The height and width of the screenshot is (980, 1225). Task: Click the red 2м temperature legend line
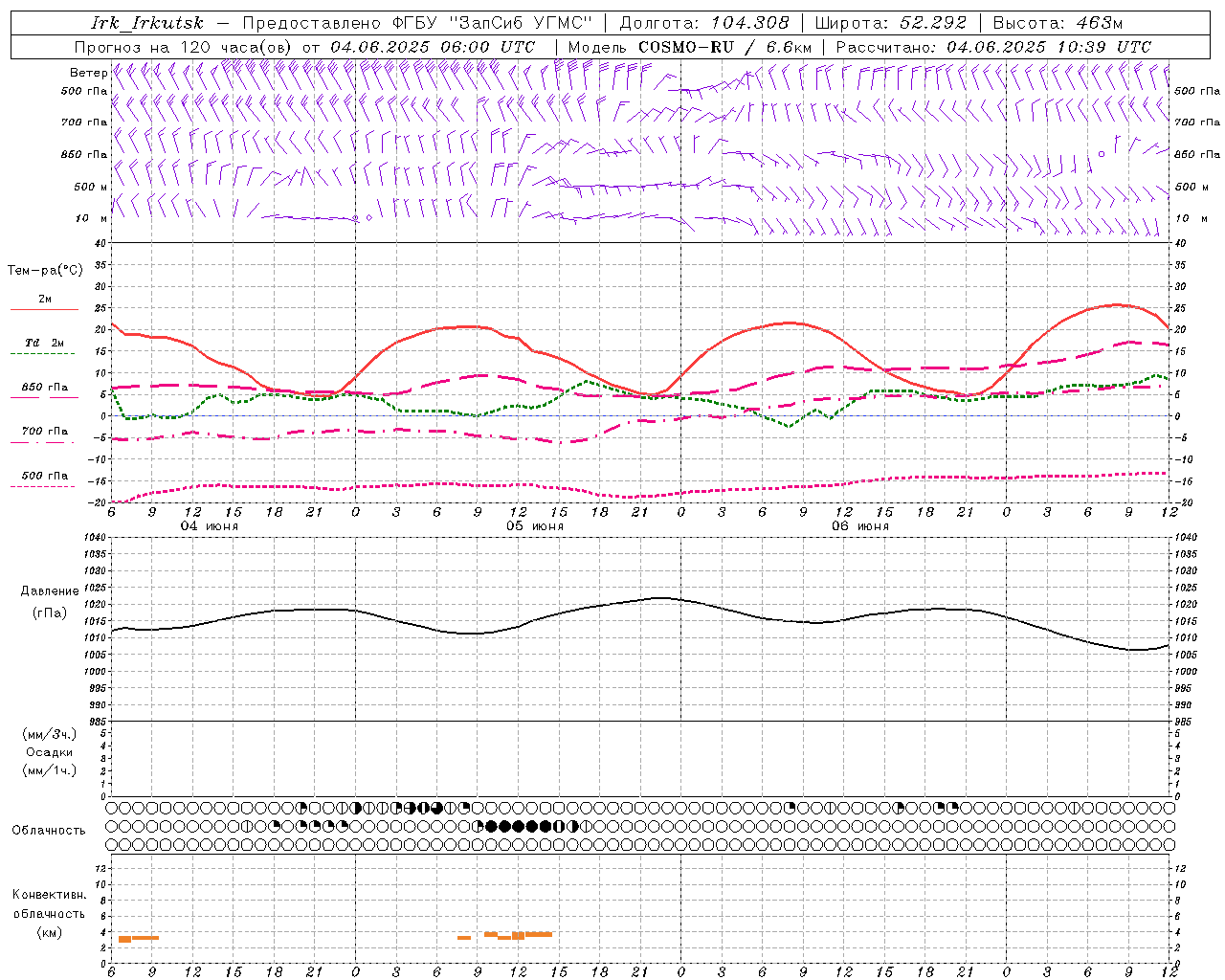(44, 309)
